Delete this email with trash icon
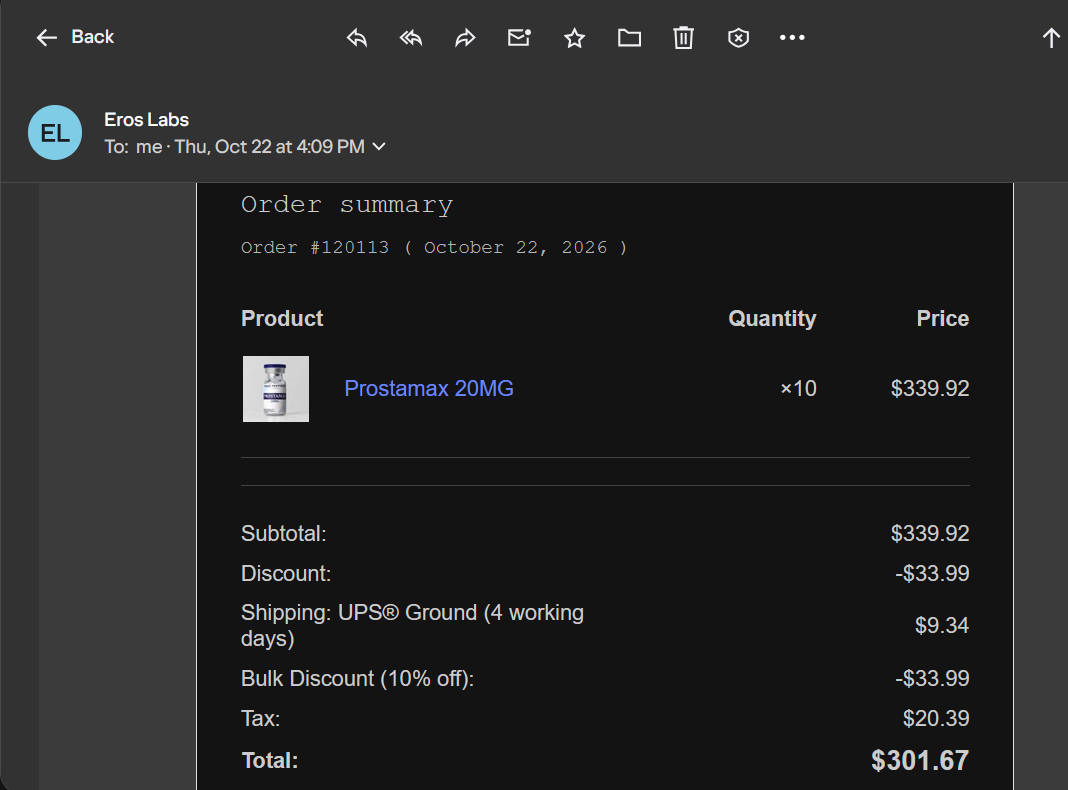1068x790 pixels. (x=683, y=37)
